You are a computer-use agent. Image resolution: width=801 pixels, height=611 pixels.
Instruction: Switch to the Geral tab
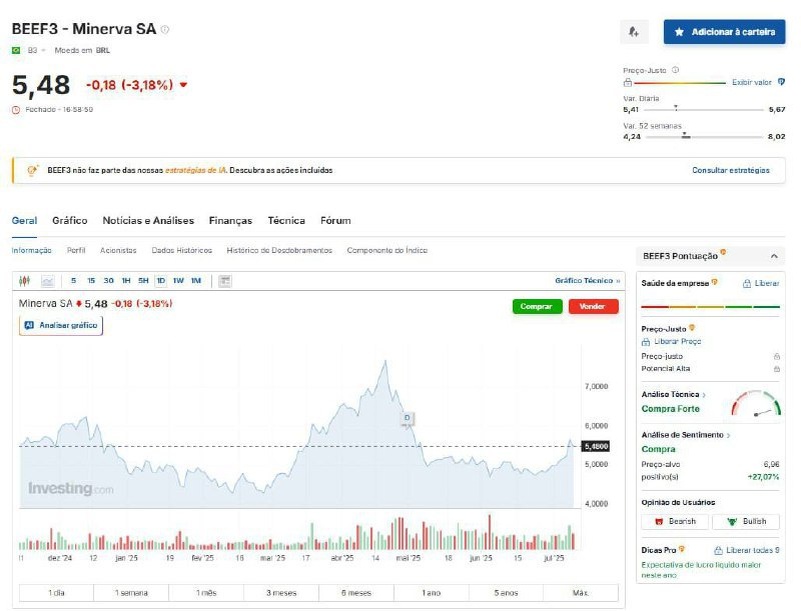25,221
